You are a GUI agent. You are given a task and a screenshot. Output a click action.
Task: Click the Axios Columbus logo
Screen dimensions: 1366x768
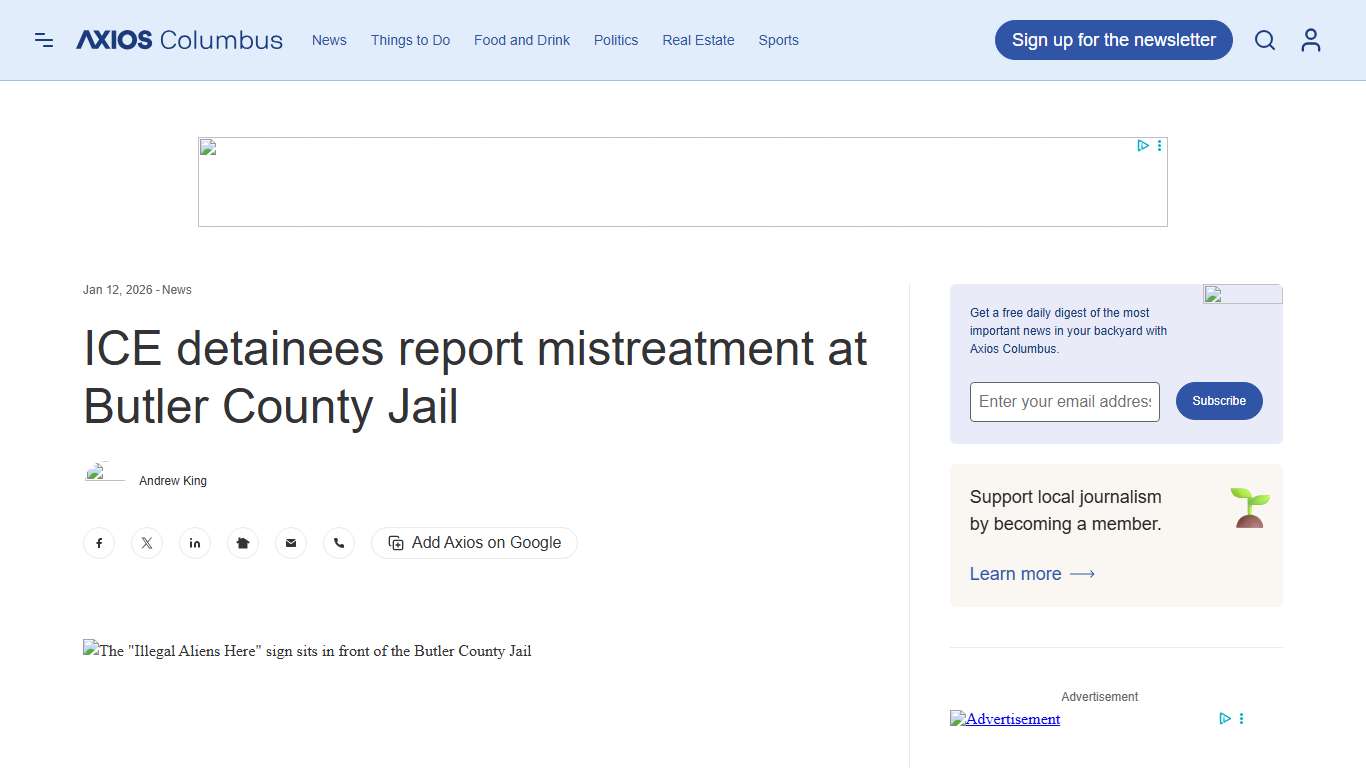pos(179,40)
